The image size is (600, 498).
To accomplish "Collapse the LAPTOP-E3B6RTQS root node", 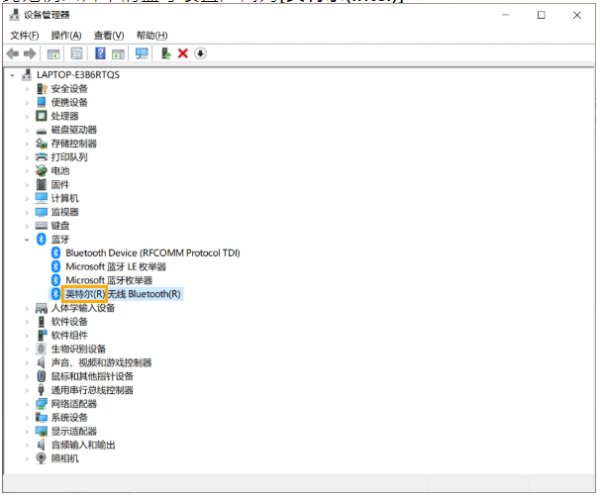I will (x=13, y=75).
